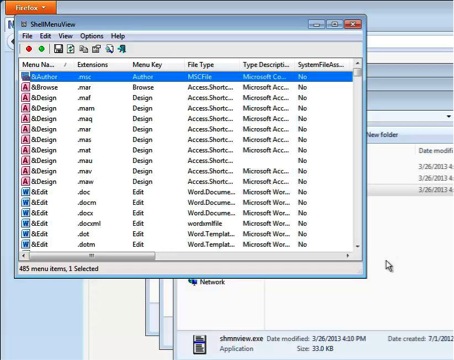Click New folder in the Explorer window
Screen dimensions: 454x360
coord(382,135)
